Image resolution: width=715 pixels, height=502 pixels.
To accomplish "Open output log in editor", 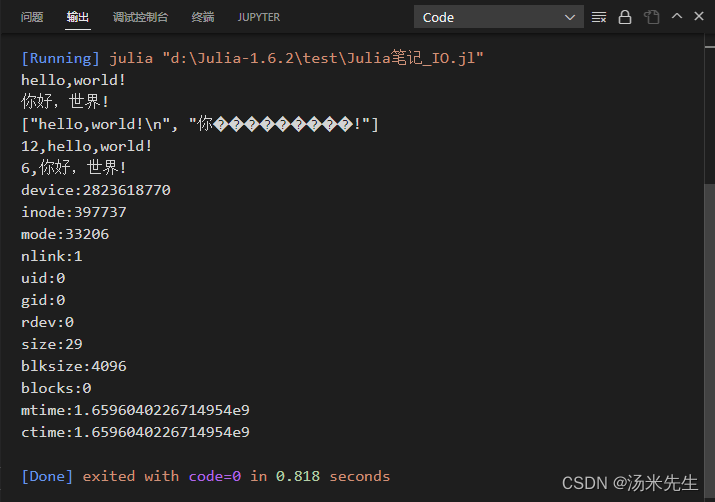I will click(652, 17).
